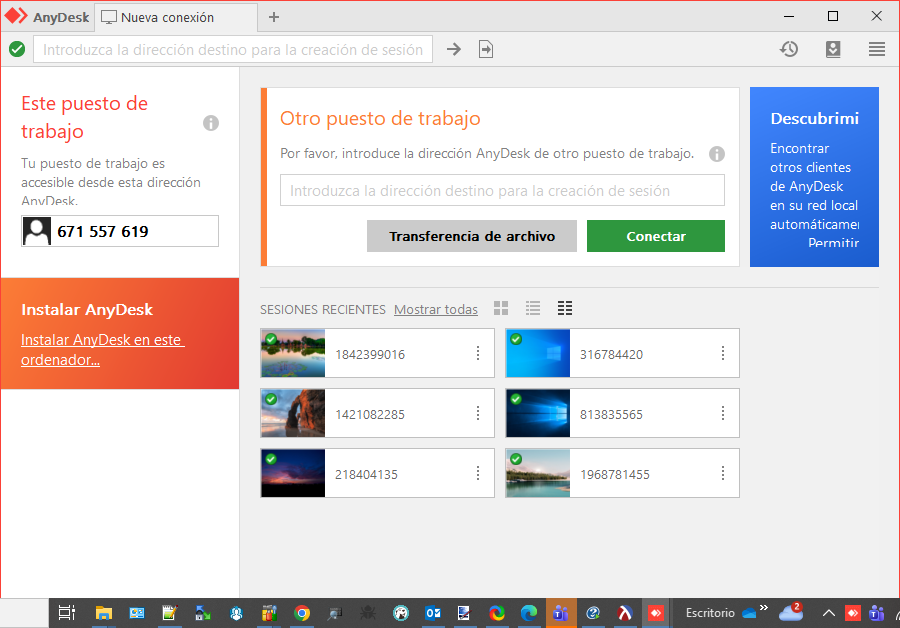Open session thumbnail for 218404135
The image size is (900, 628).
[293, 473]
